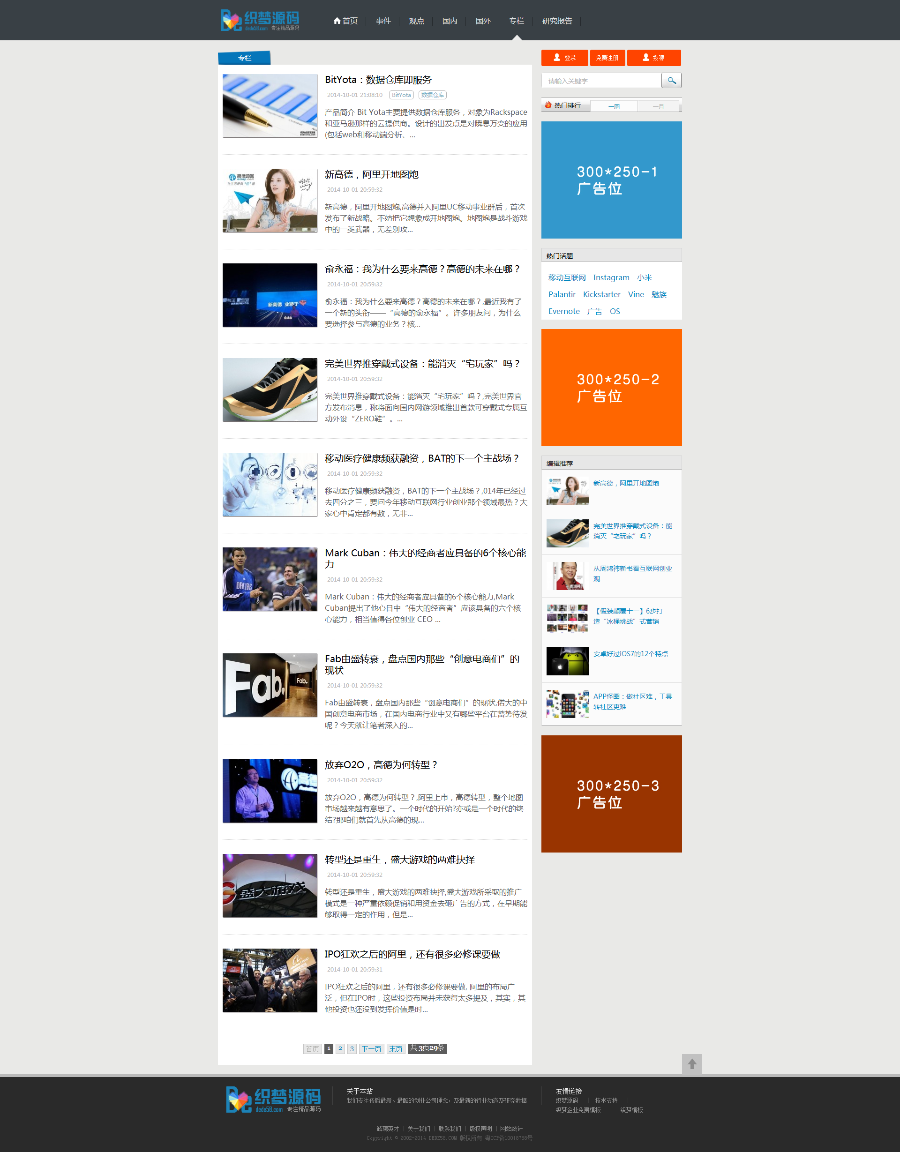900x1152 pixels.
Task: Open the Vine hot topic tag
Action: click(636, 295)
